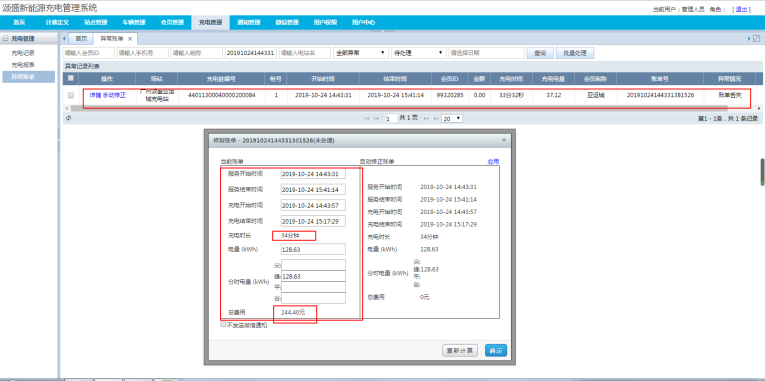Open the 充电管理 top menu item
The width and height of the screenshot is (765, 381).
[x=210, y=22]
